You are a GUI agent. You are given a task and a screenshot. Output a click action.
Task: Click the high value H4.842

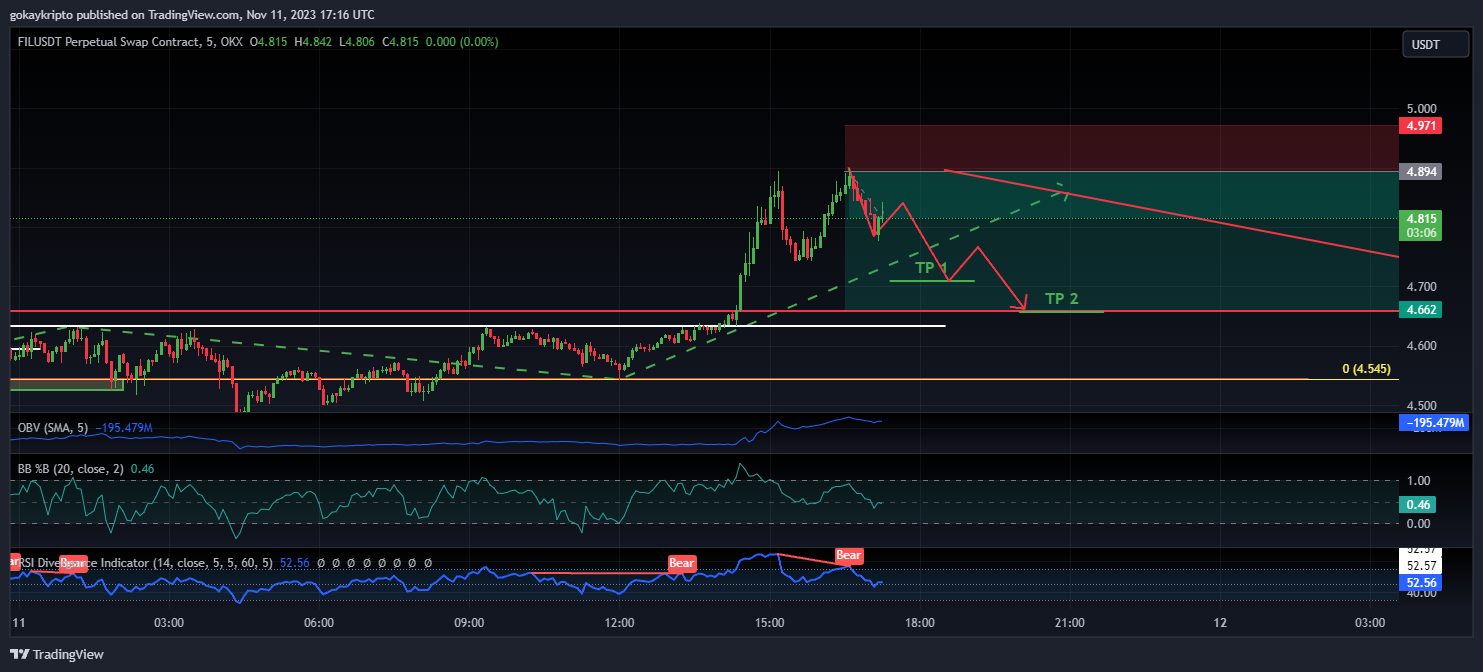pos(314,42)
